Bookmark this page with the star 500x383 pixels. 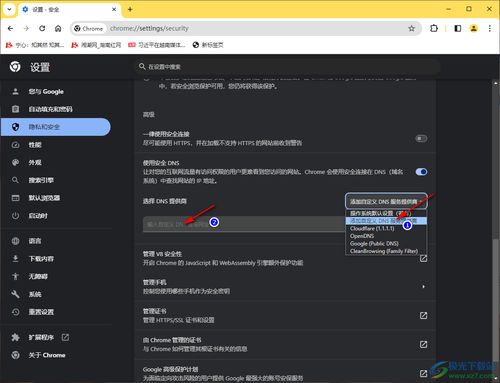pos(412,29)
